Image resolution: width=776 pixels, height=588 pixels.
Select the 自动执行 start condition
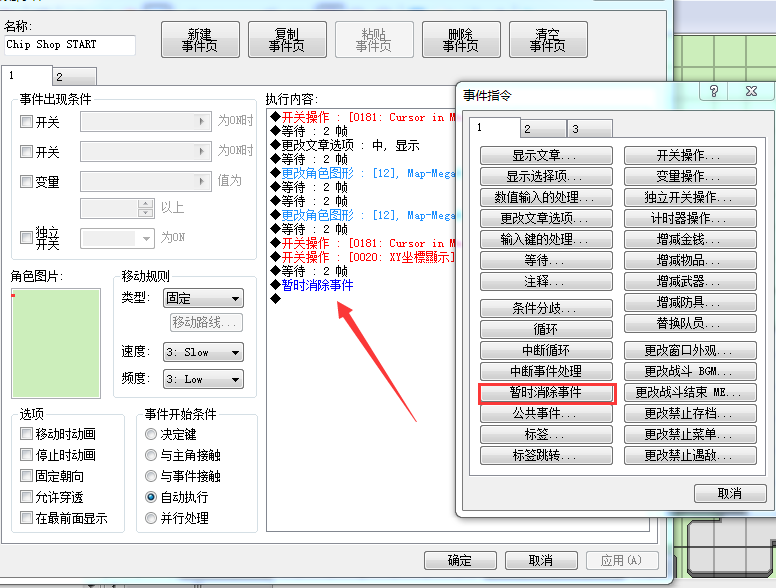[x=151, y=497]
